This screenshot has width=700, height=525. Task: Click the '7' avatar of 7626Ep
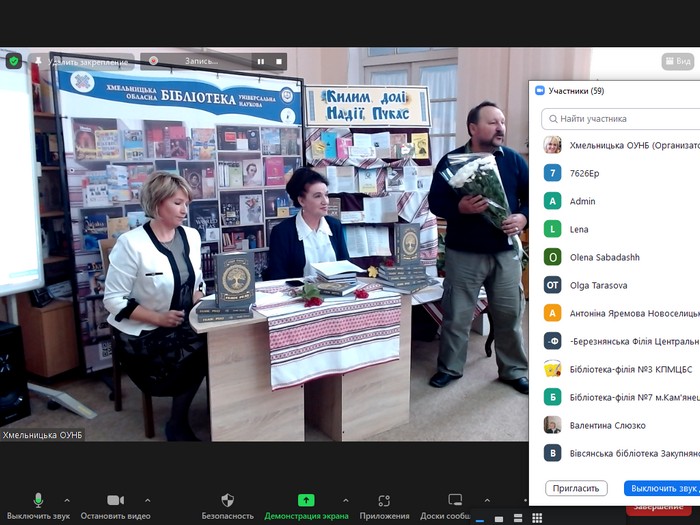(552, 173)
